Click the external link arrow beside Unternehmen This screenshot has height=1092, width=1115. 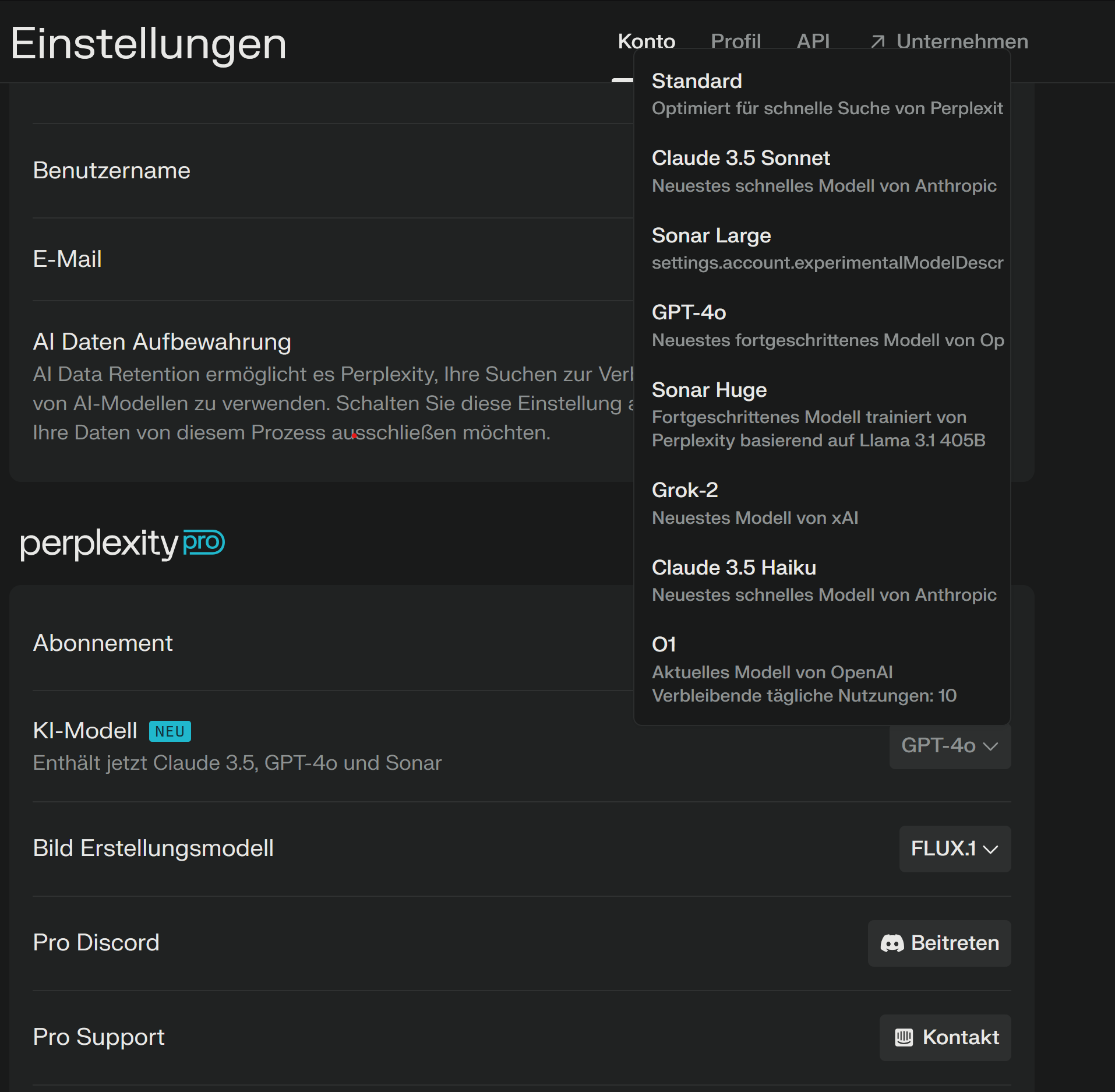pos(877,41)
